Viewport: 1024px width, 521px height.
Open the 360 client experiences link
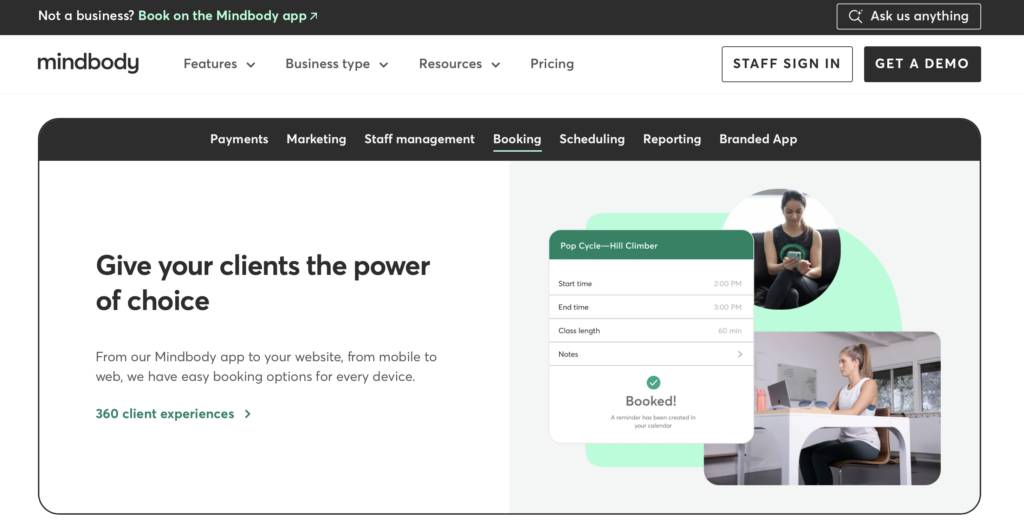coord(173,414)
